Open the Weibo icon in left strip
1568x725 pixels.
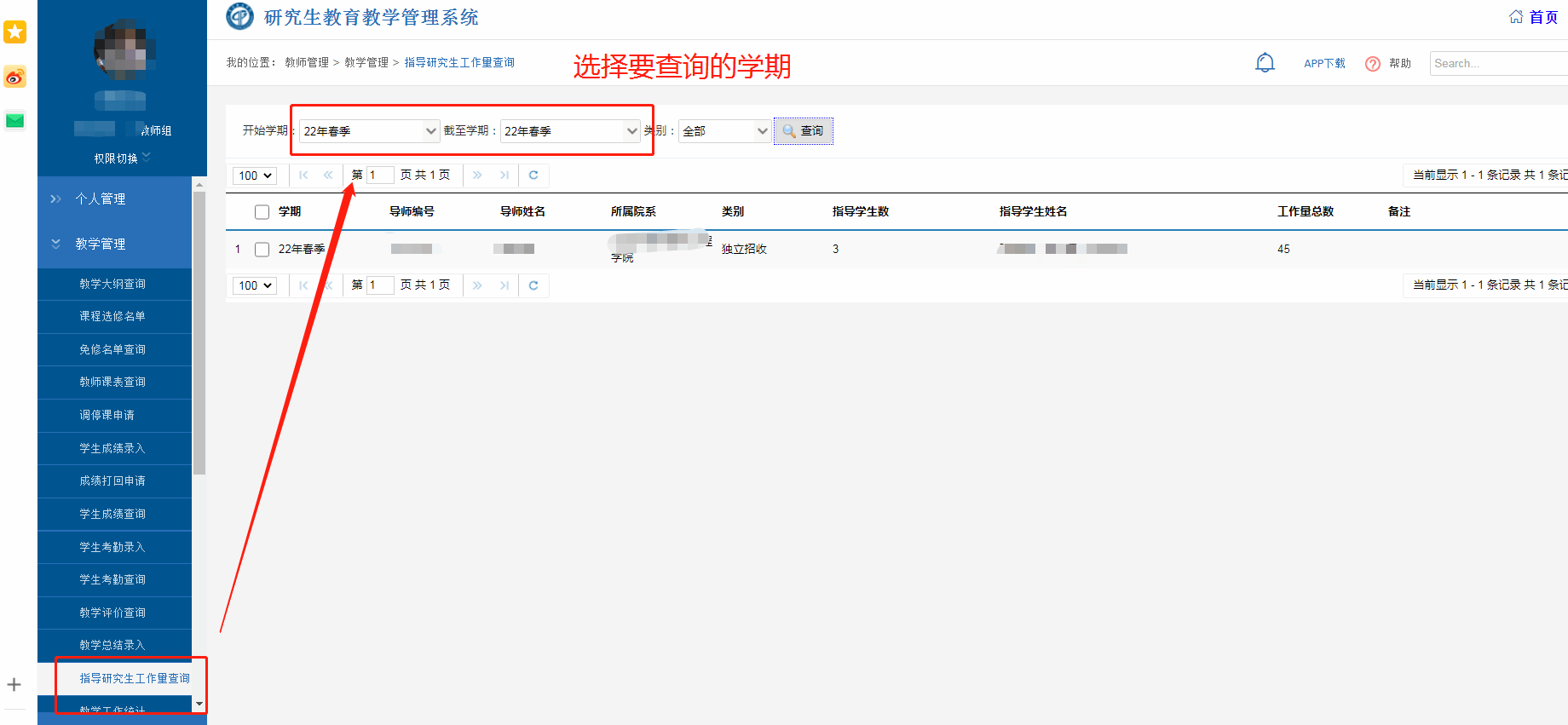click(15, 78)
